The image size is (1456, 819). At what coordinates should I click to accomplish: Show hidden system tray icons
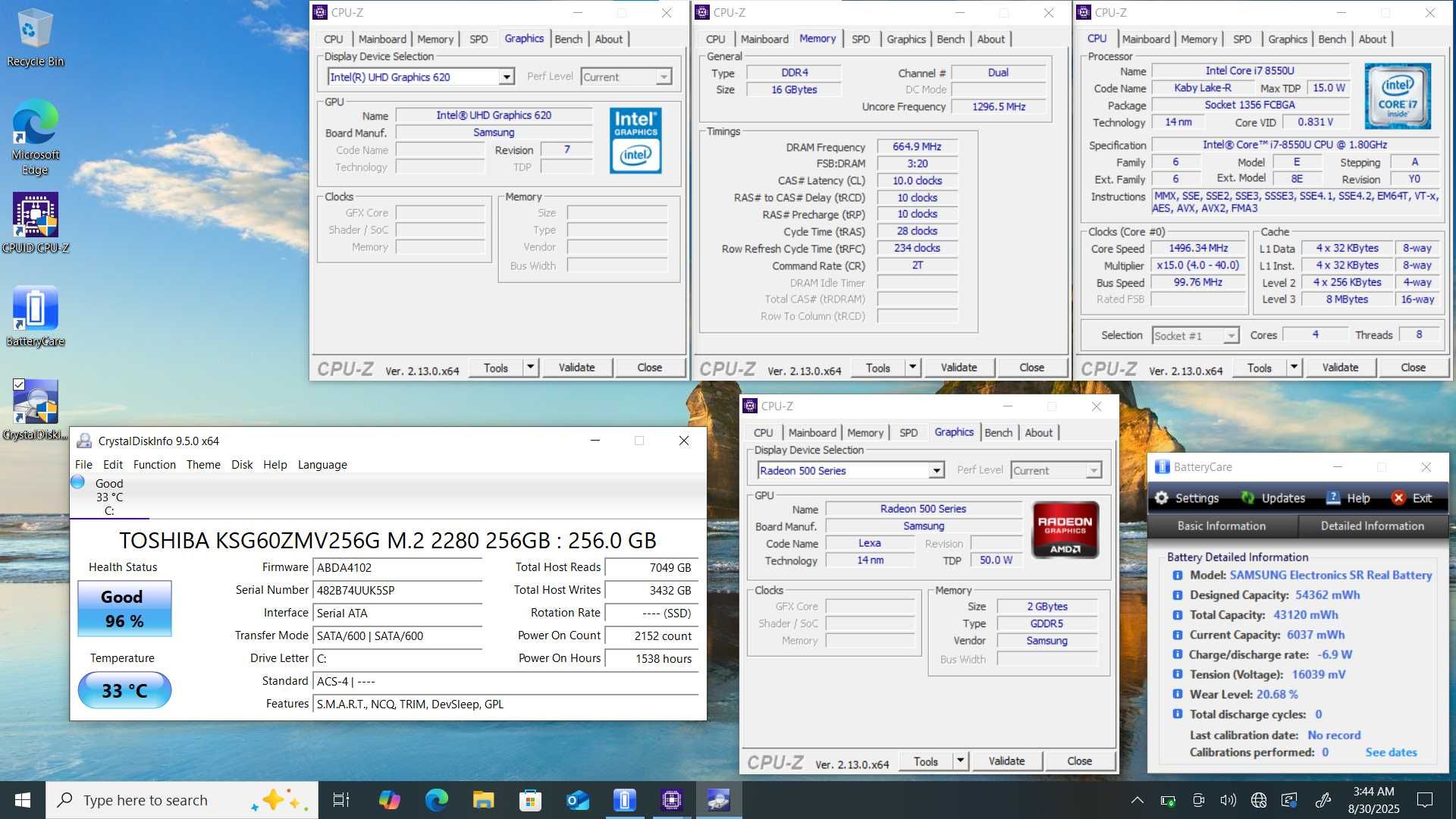tap(1137, 800)
